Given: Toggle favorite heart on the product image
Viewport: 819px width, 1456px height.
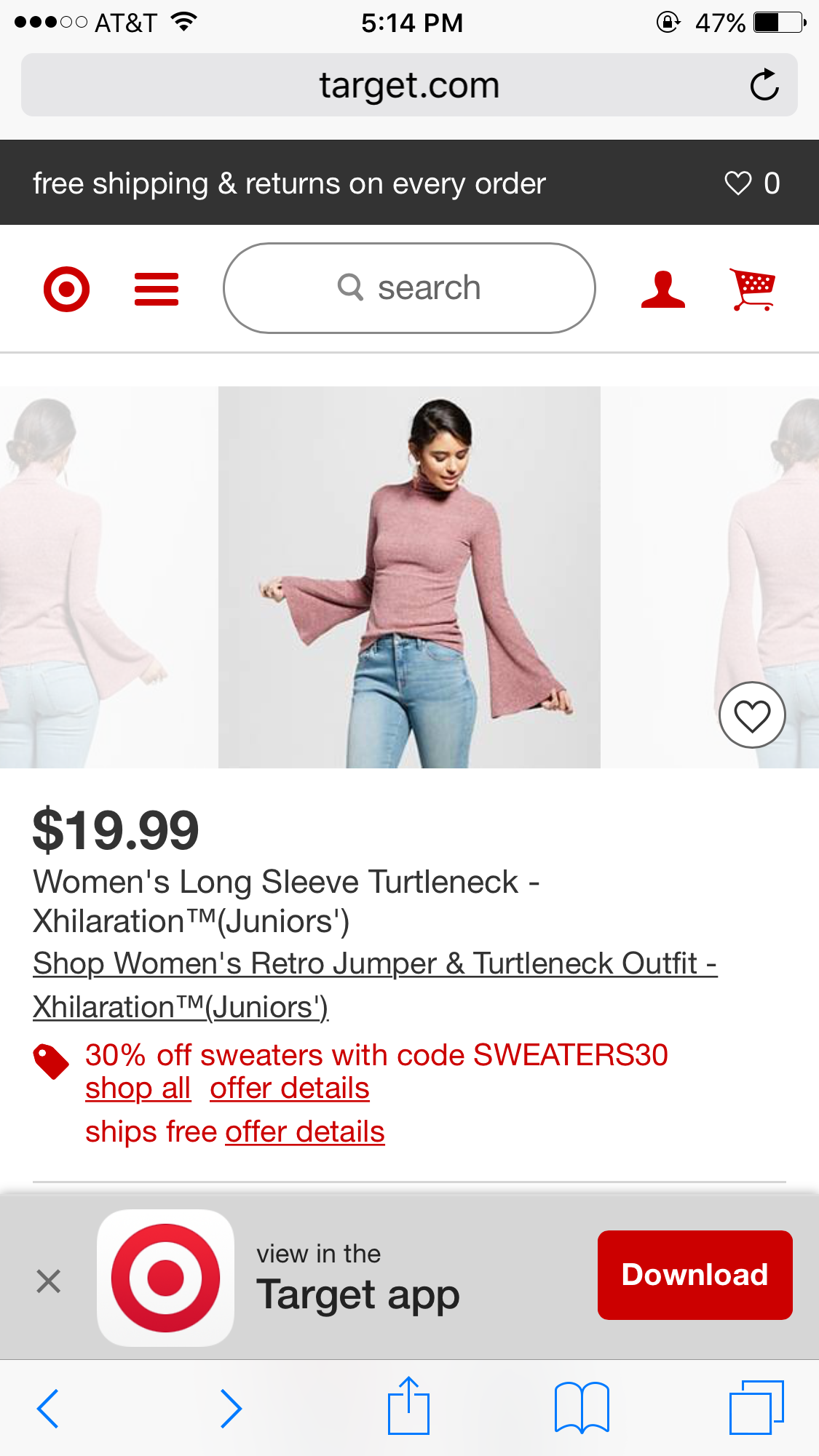Looking at the screenshot, I should pos(752,715).
